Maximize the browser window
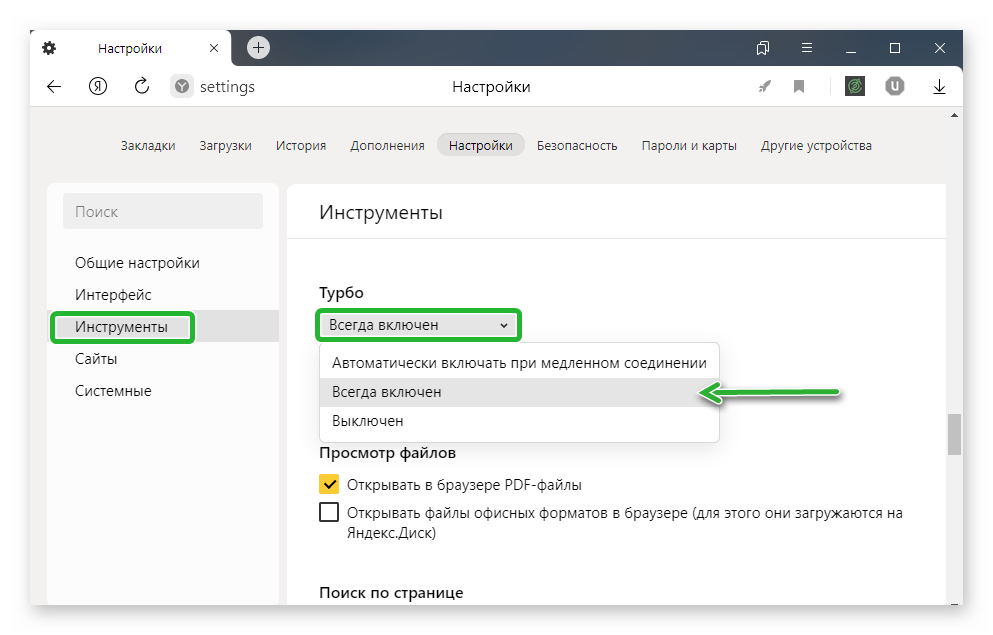The width and height of the screenshot is (993, 635). 895,48
